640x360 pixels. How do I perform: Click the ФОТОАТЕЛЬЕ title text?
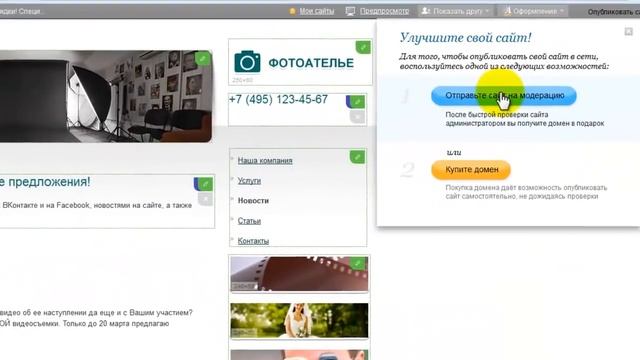(x=311, y=63)
